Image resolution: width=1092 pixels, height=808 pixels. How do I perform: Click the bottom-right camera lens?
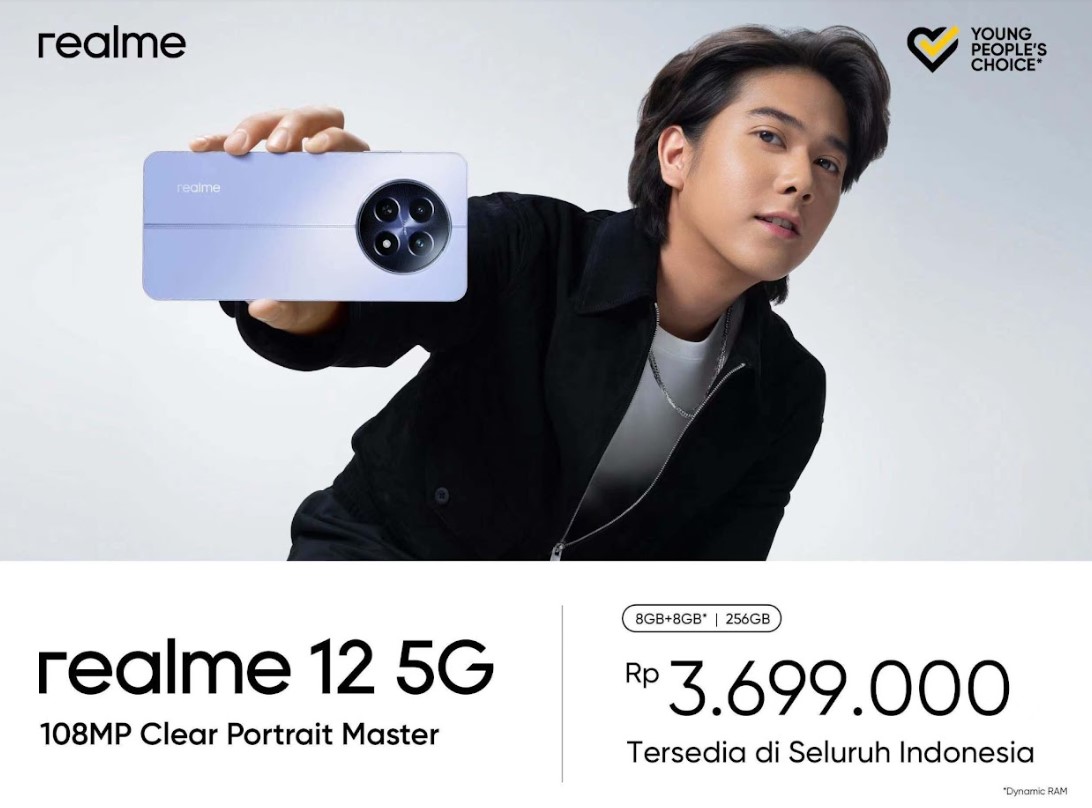pos(422,244)
